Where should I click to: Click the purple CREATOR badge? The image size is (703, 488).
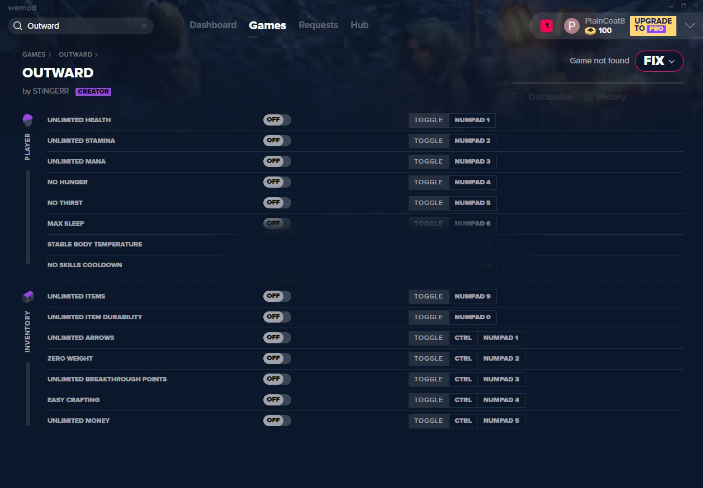(x=93, y=92)
